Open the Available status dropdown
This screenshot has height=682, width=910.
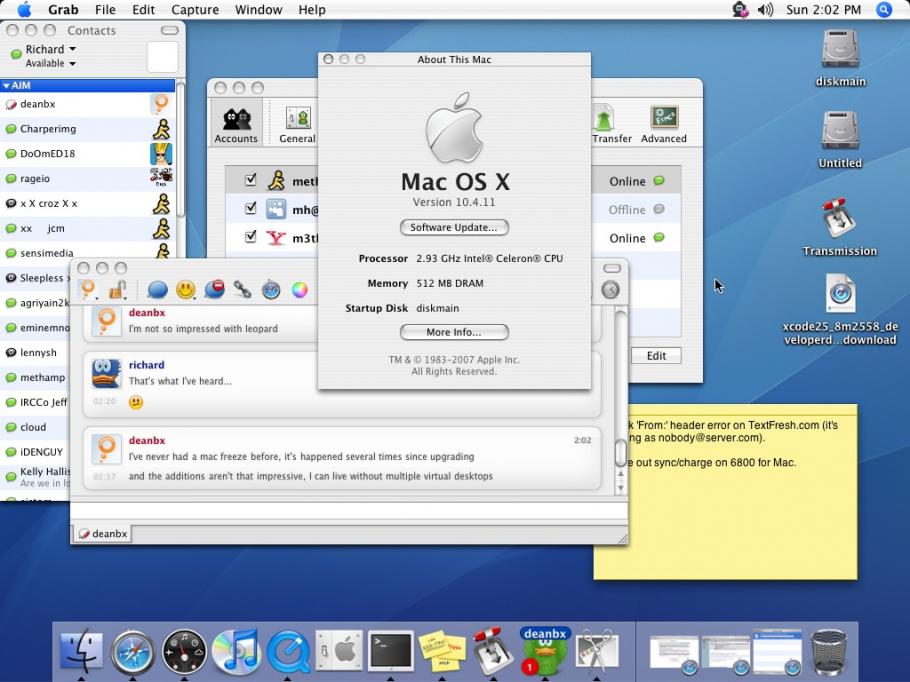coord(50,63)
